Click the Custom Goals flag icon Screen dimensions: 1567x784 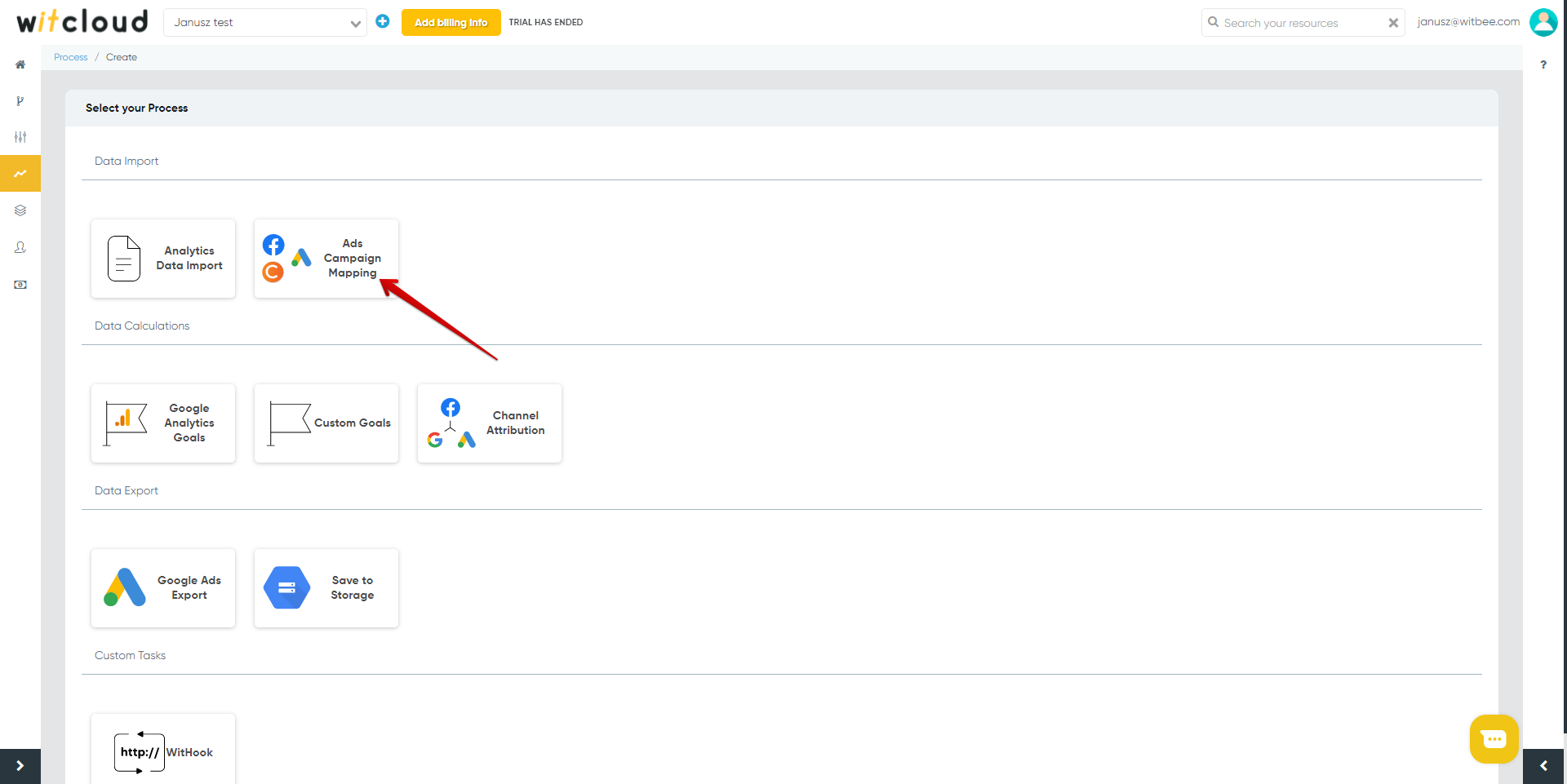click(290, 423)
